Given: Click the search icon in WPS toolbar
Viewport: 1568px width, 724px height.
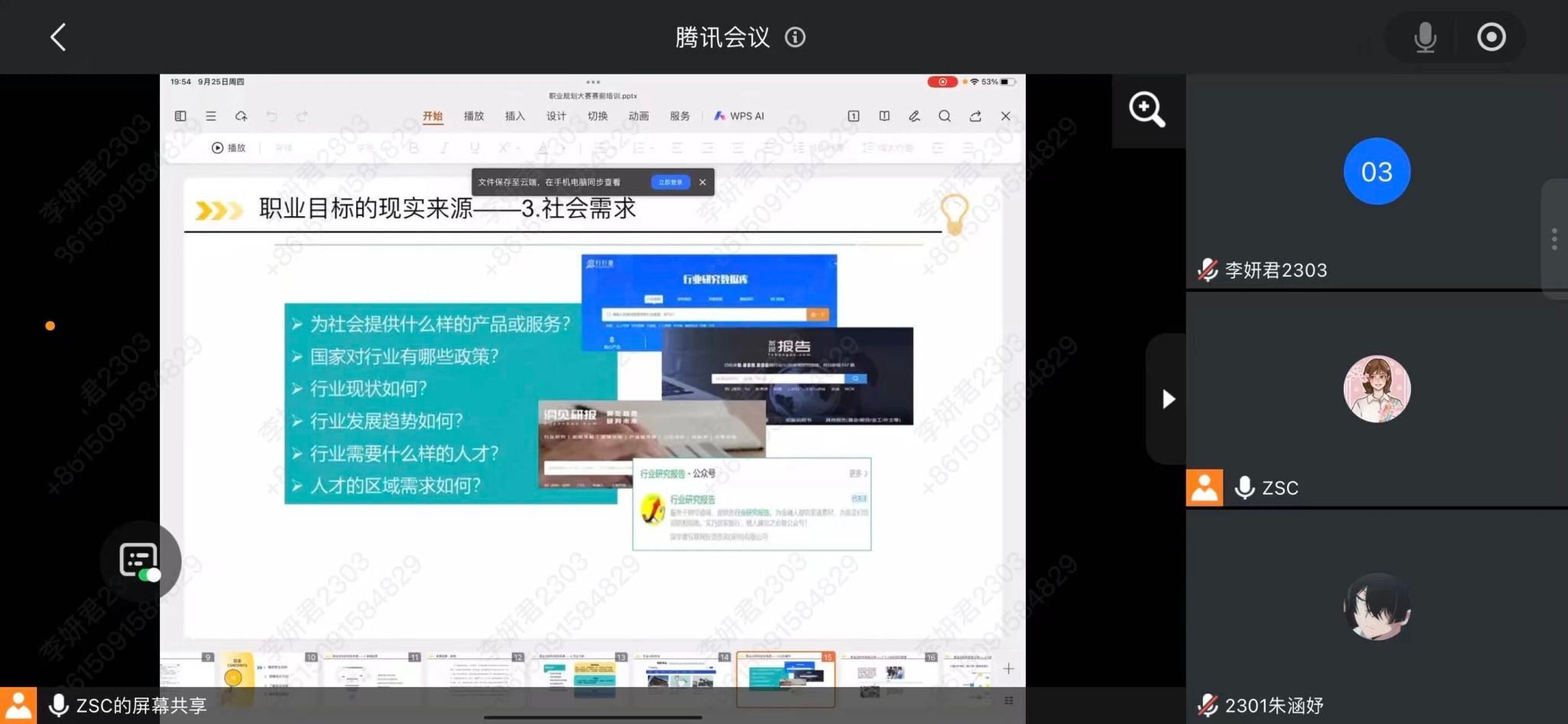Looking at the screenshot, I should (x=945, y=116).
